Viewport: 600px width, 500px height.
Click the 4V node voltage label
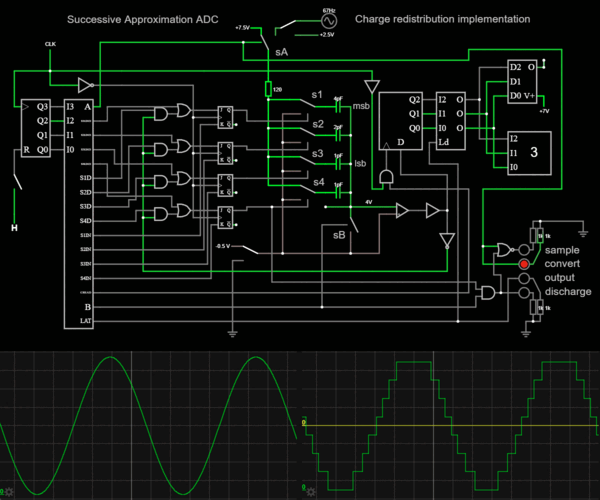point(368,202)
